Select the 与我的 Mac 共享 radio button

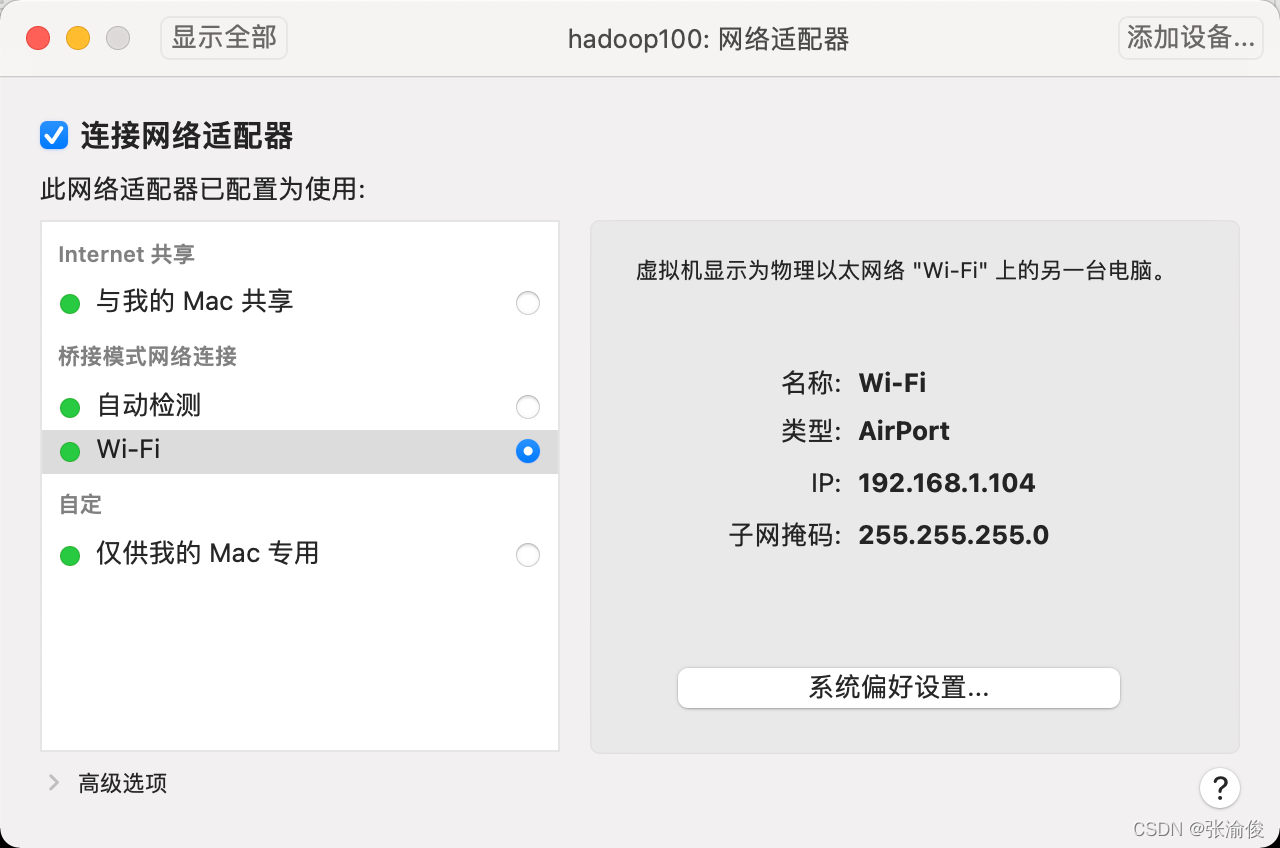coord(528,303)
